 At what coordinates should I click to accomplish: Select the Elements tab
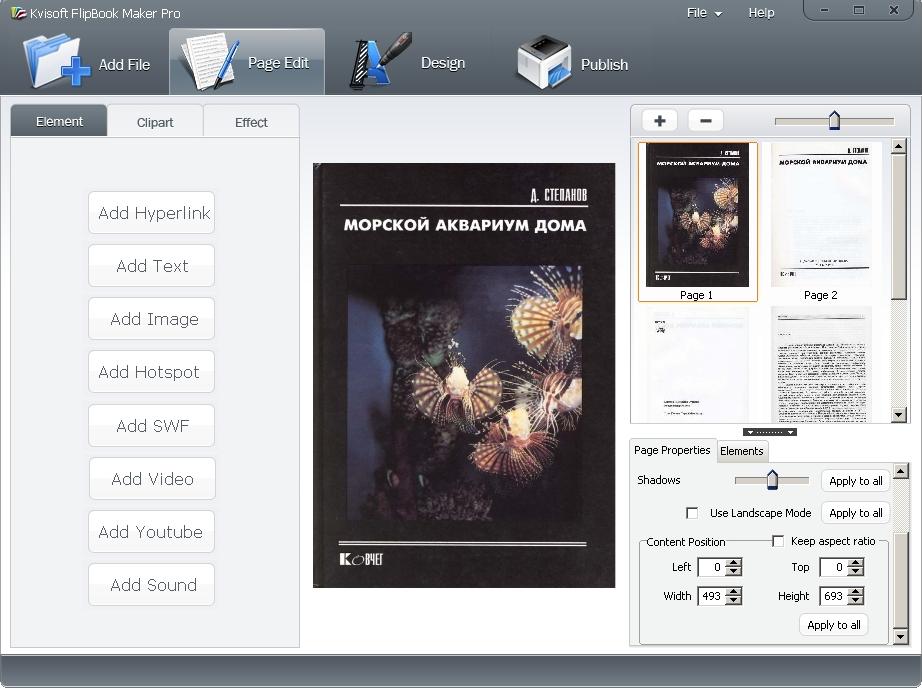tap(741, 451)
